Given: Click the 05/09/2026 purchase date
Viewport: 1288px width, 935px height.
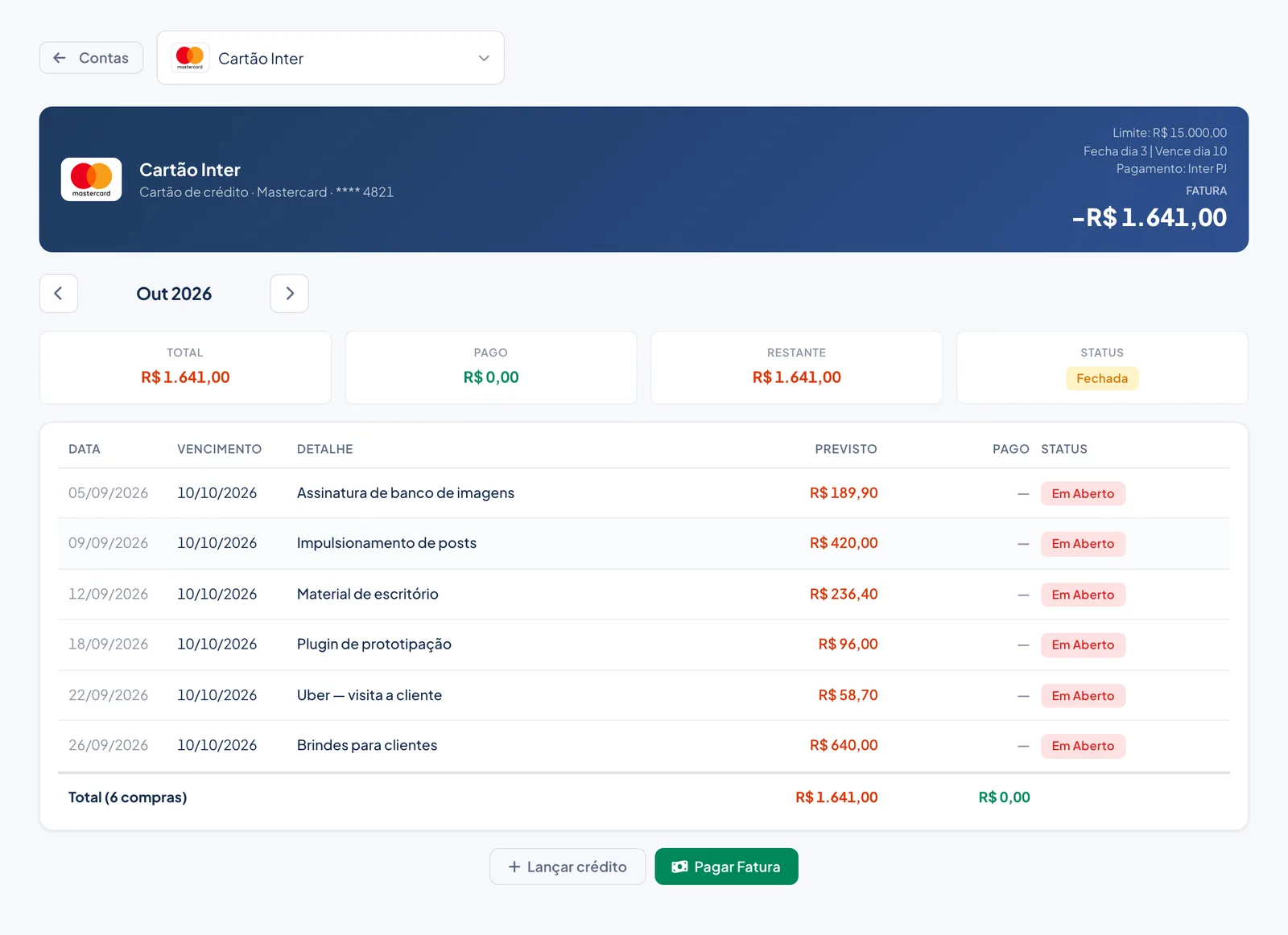Looking at the screenshot, I should click(x=109, y=493).
